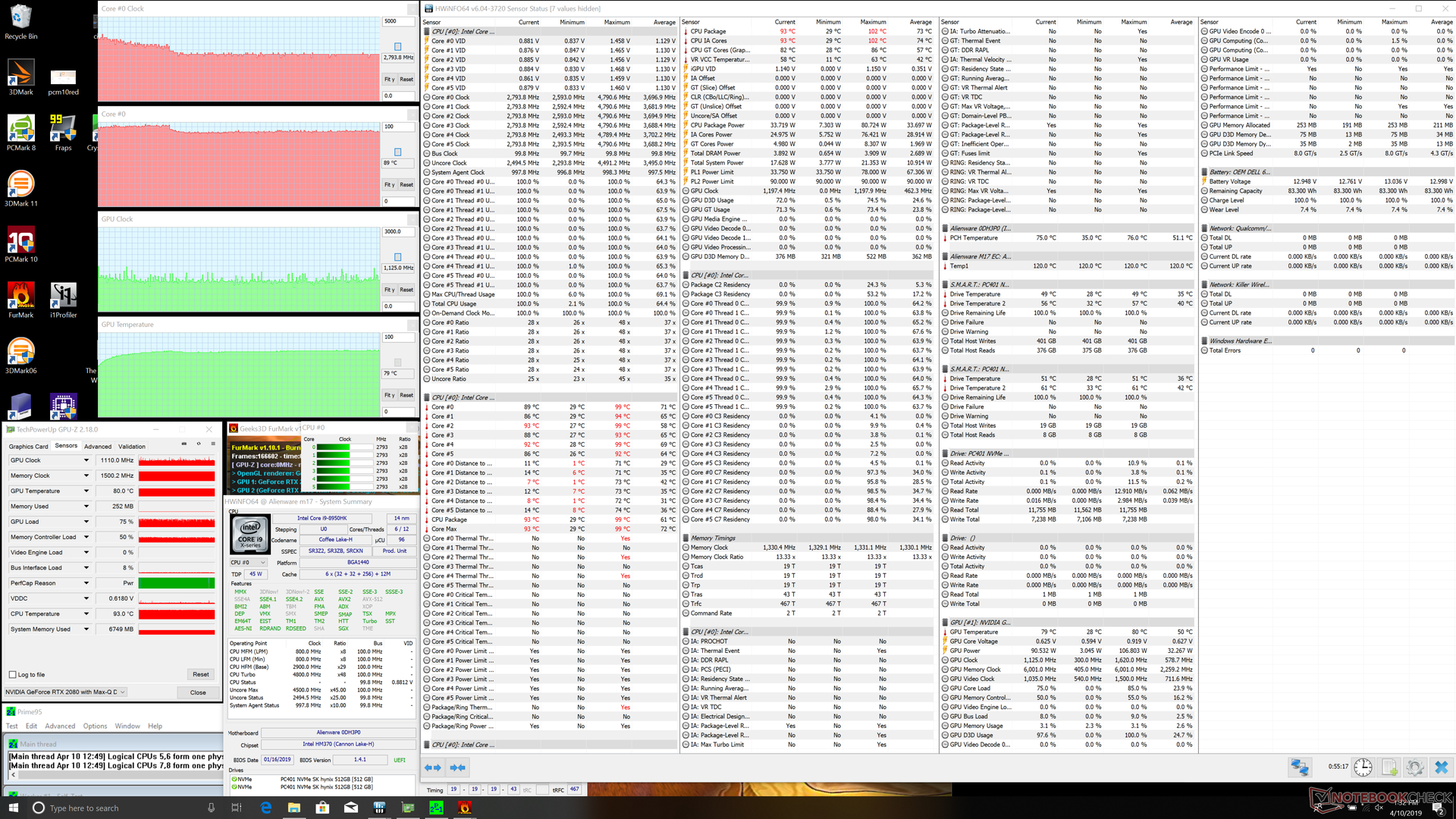
Task: Click the HWiNFO remote network monitors icon
Action: pos(1300,767)
